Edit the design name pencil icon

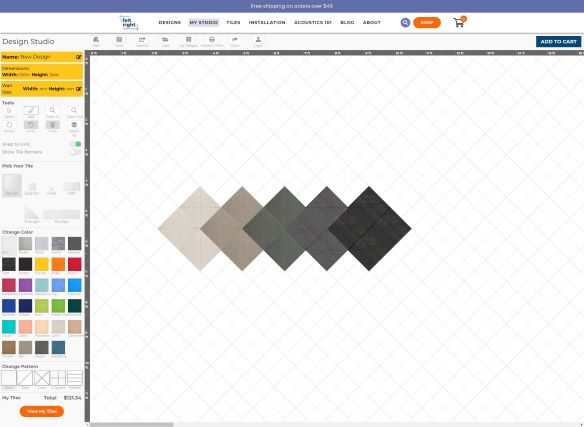click(79, 57)
